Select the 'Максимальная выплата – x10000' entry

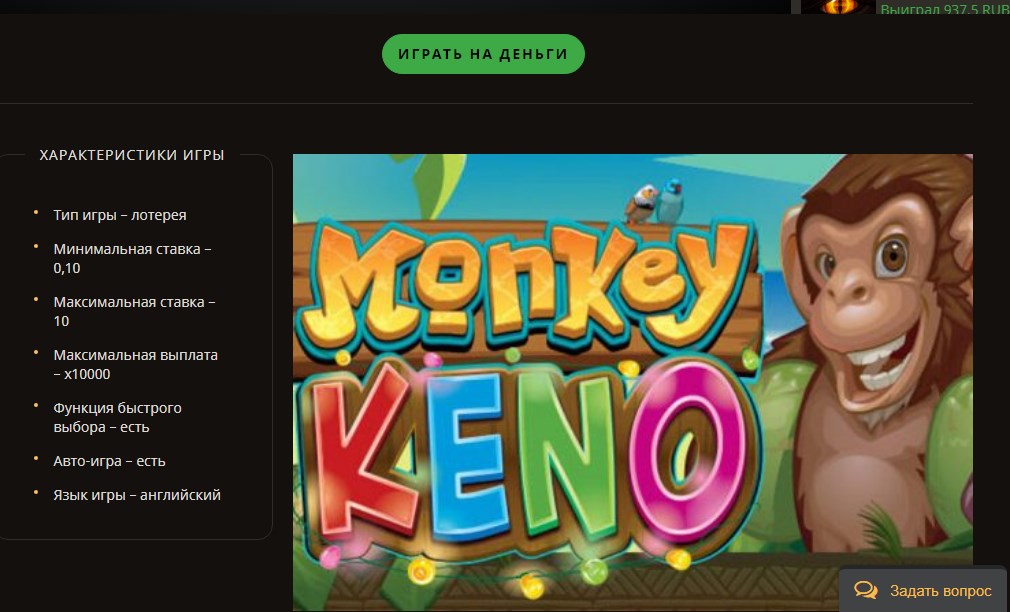135,364
